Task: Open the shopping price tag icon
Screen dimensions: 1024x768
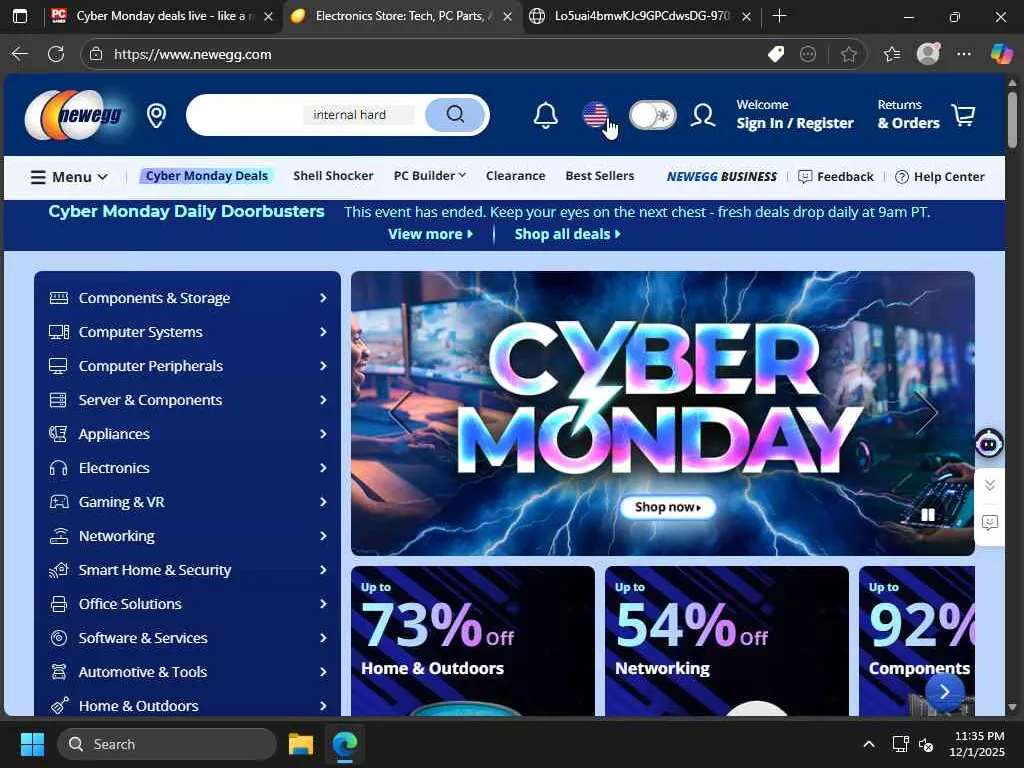Action: click(776, 54)
